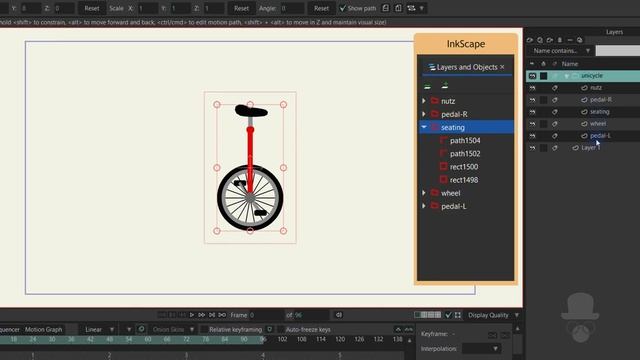The image size is (640, 360).
Task: Click the Frame number input field
Action: 267,315
